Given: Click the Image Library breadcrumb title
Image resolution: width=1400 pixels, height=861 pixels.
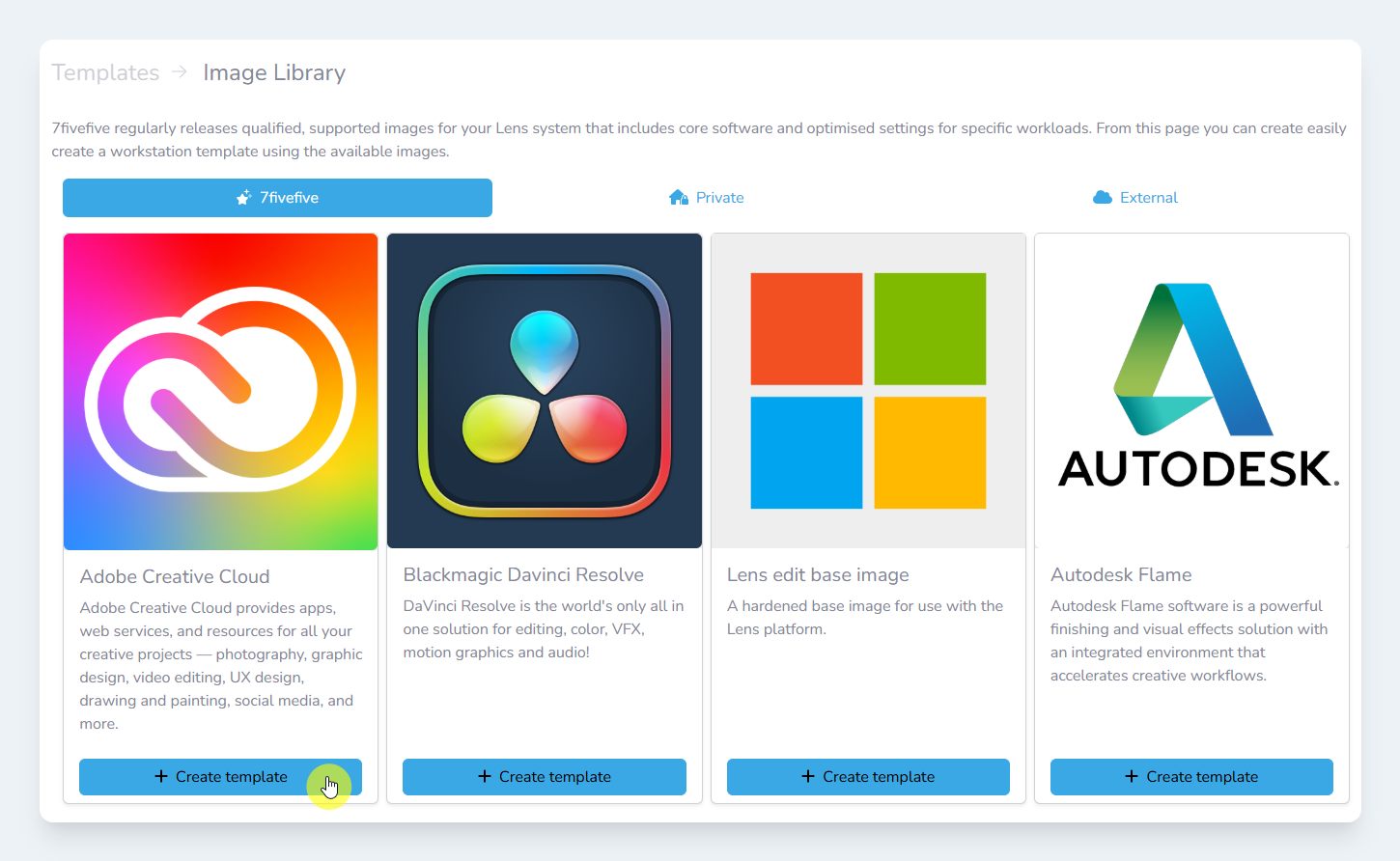Looking at the screenshot, I should (274, 72).
